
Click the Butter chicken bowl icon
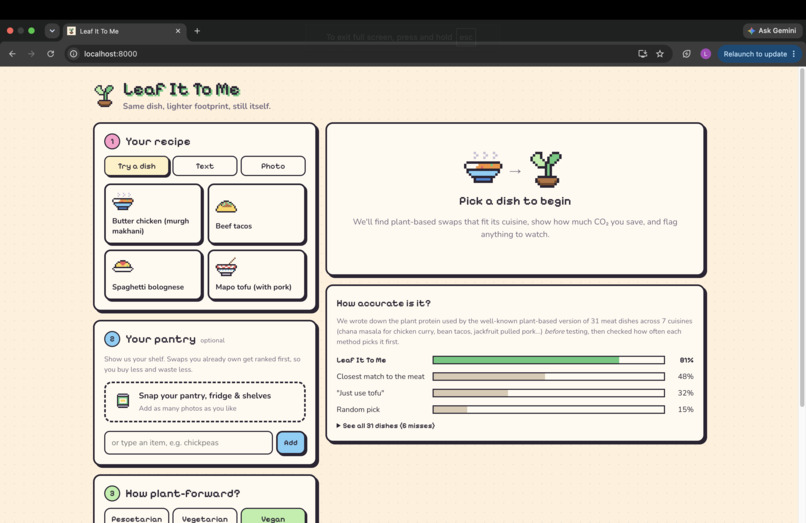pyautogui.click(x=123, y=202)
